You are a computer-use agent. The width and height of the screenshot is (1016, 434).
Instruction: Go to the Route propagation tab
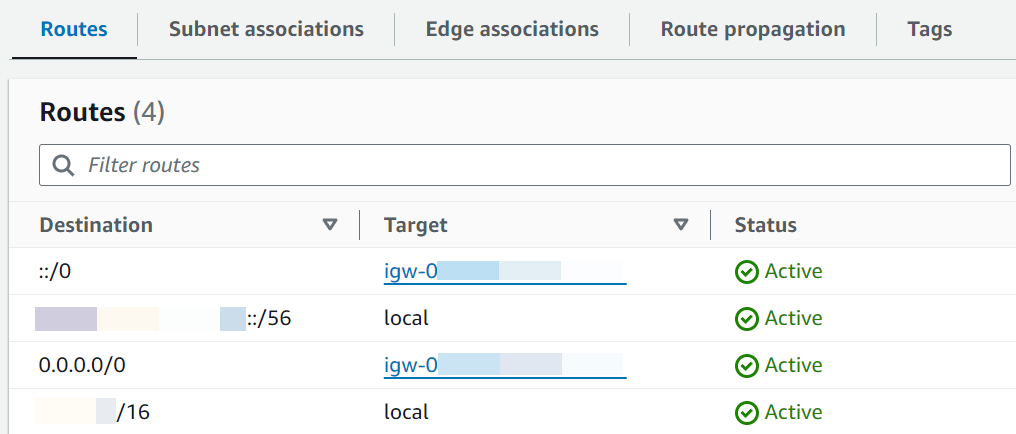(x=752, y=29)
